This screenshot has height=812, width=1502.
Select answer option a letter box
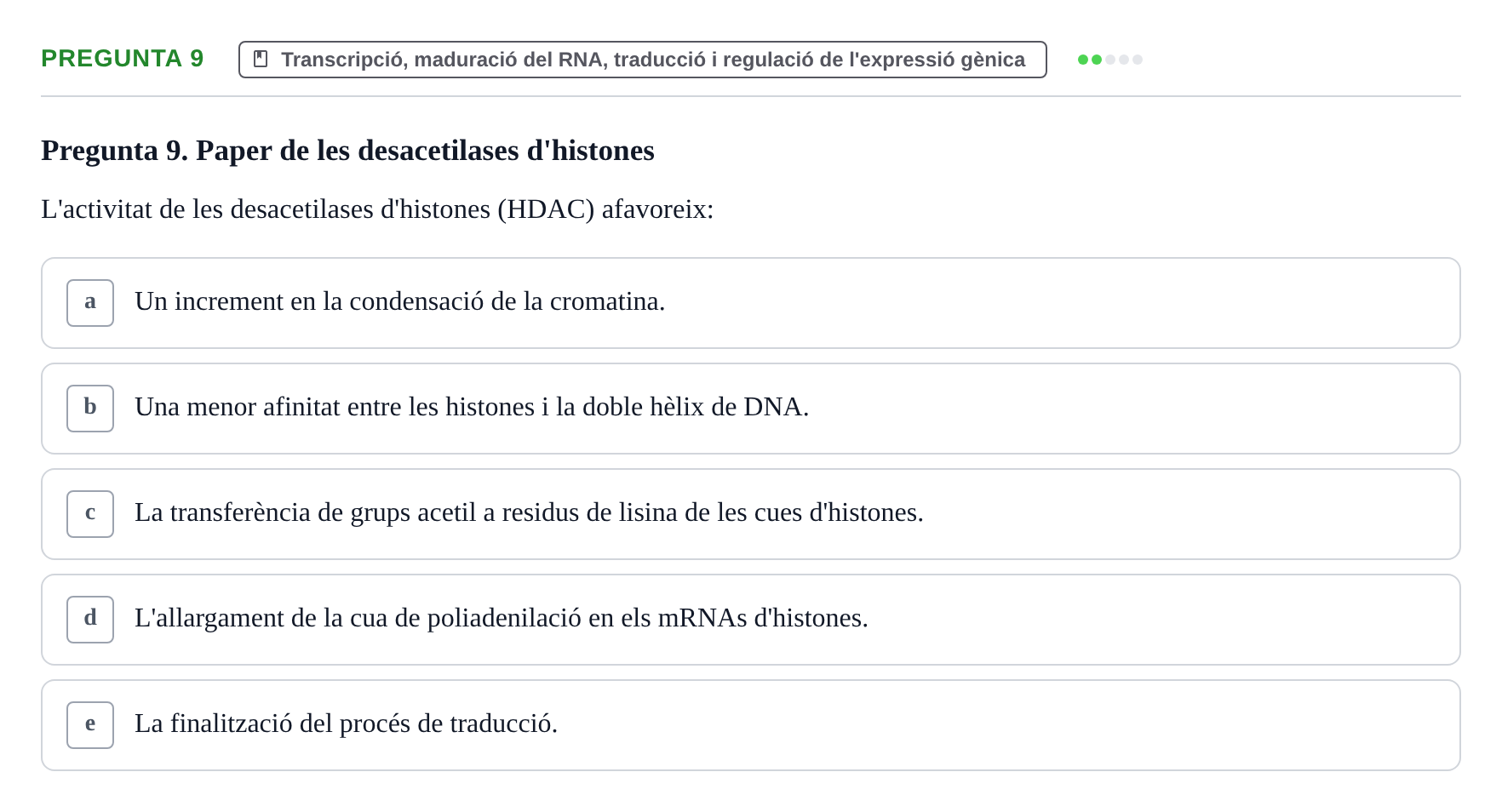tap(90, 303)
